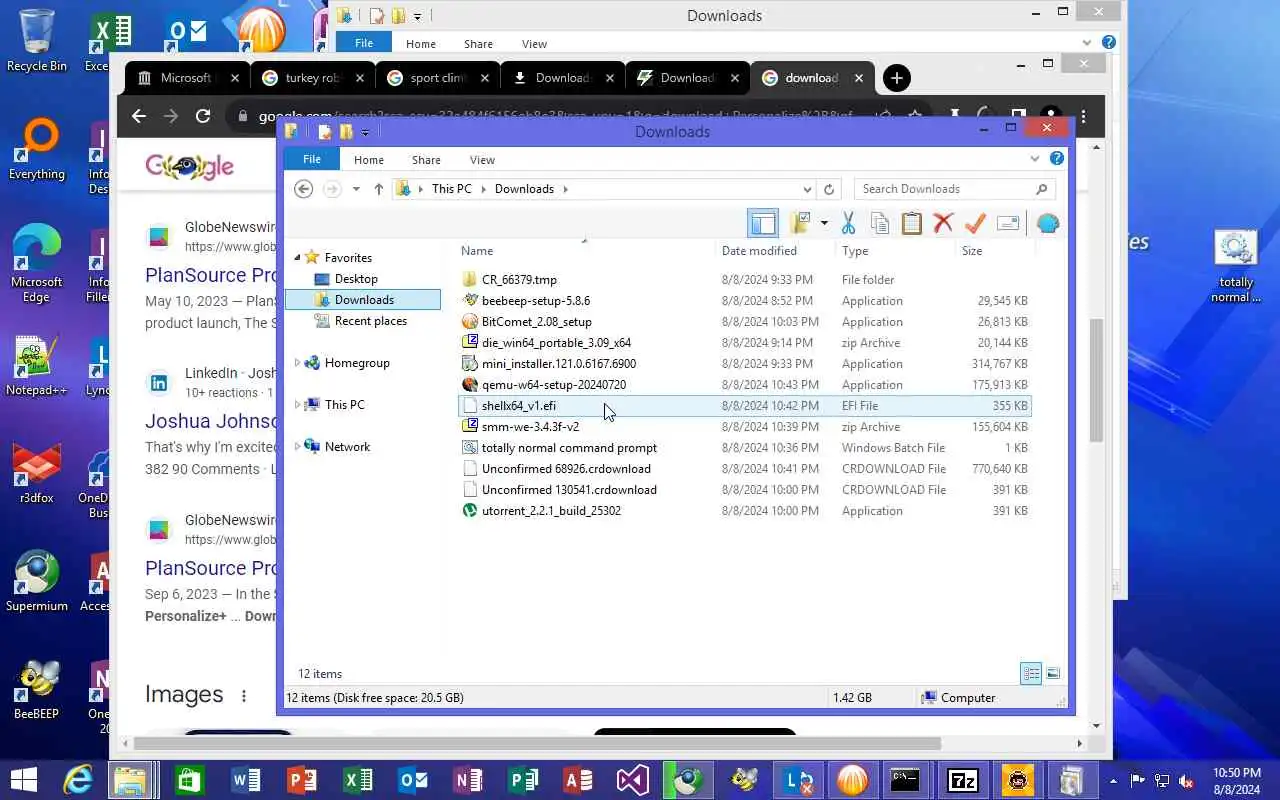Viewport: 1280px width, 800px height.
Task: Select the smm-we-3.4.3f-v2 zip archive
Action: (x=745, y=427)
